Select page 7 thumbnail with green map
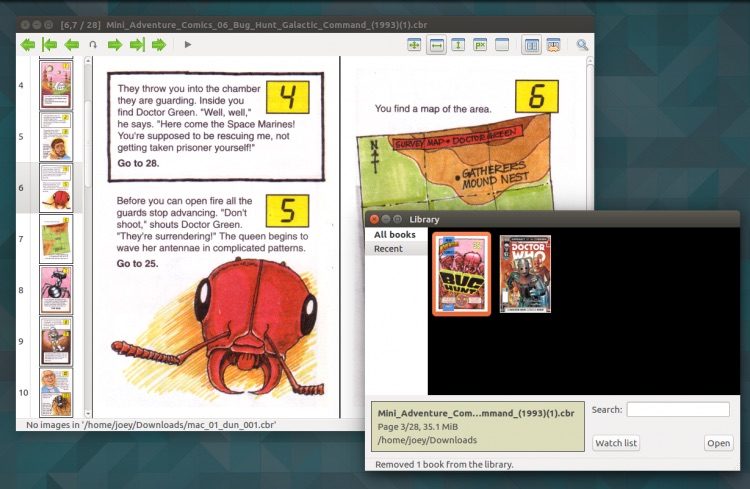This screenshot has height=489, width=750. click(x=56, y=239)
